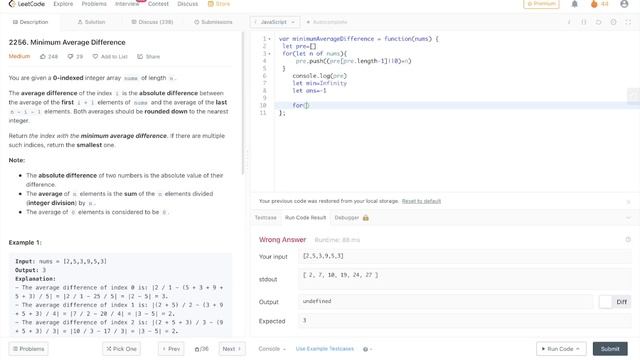The width and height of the screenshot is (640, 360).
Task: Click the stdout output text
Action: click(340, 275)
